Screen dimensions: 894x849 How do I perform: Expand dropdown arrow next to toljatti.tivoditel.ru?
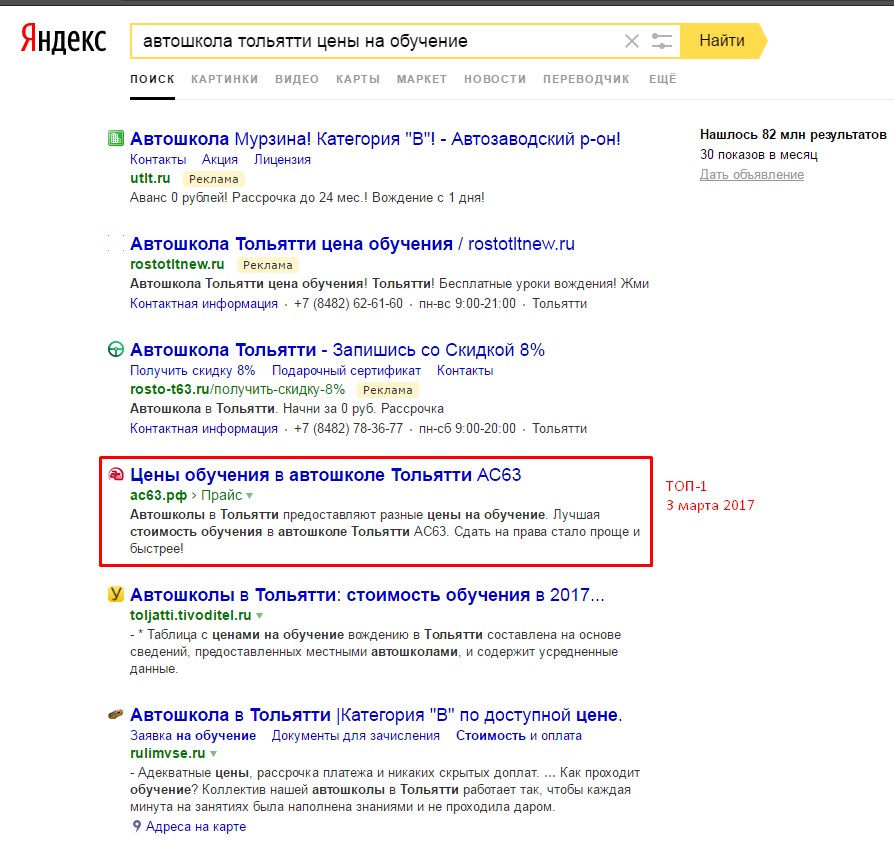pyautogui.click(x=259, y=616)
